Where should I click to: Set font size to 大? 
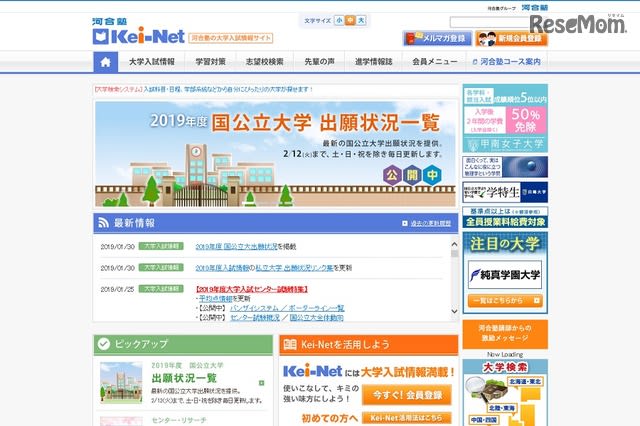[x=361, y=20]
